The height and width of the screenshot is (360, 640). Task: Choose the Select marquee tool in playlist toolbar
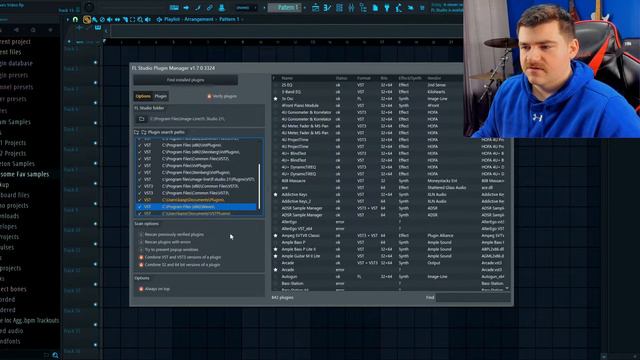point(132,19)
